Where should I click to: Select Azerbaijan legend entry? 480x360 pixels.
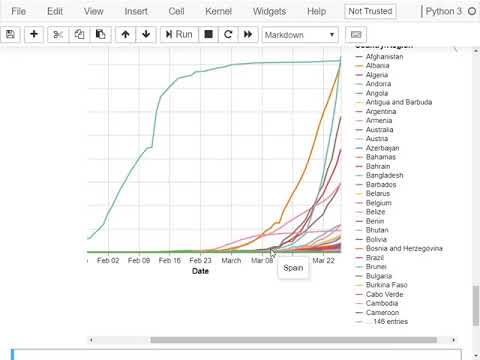tap(382, 148)
